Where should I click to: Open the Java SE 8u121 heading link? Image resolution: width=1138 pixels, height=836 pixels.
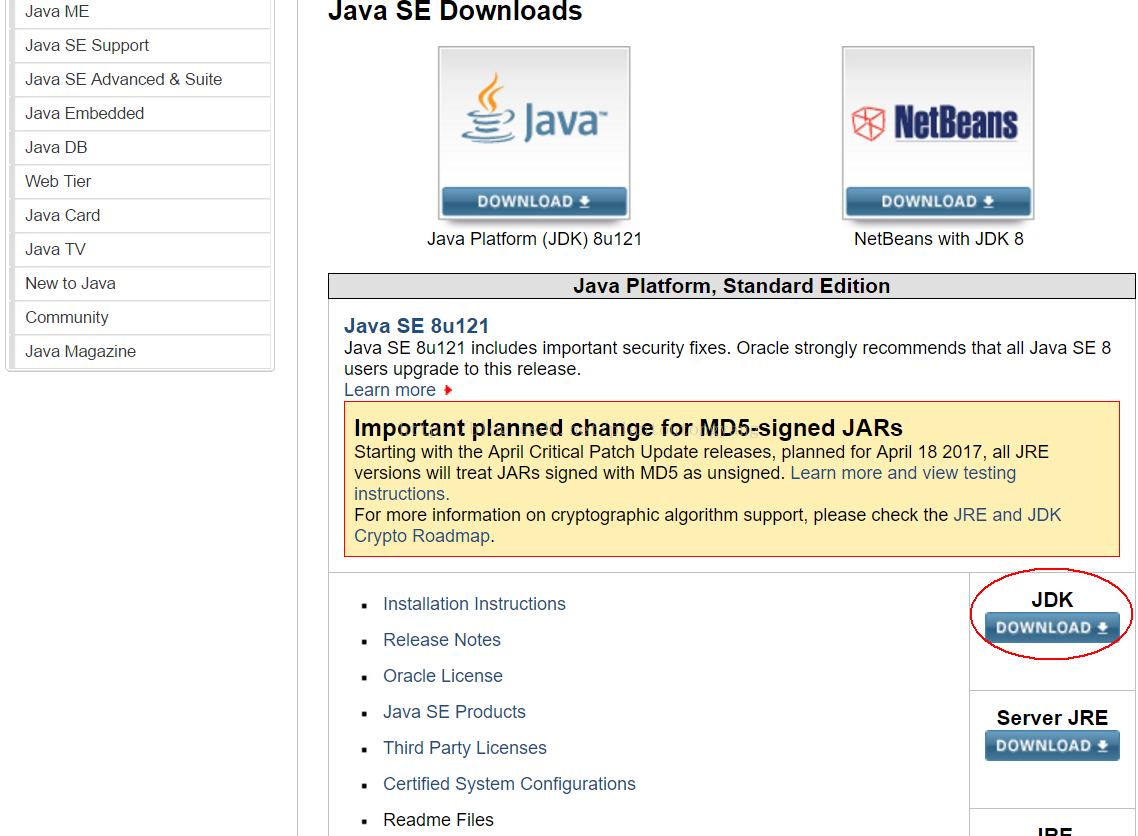point(417,326)
